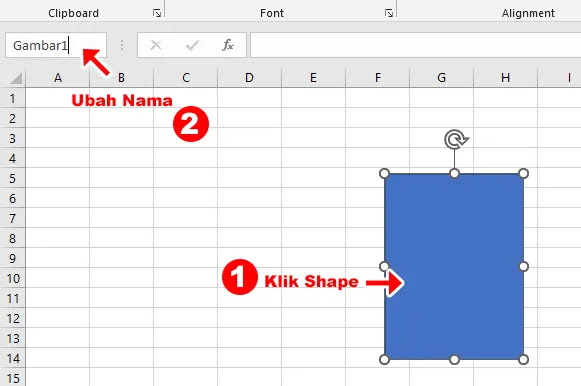
Task: Select row 4 header
Action: (x=13, y=158)
